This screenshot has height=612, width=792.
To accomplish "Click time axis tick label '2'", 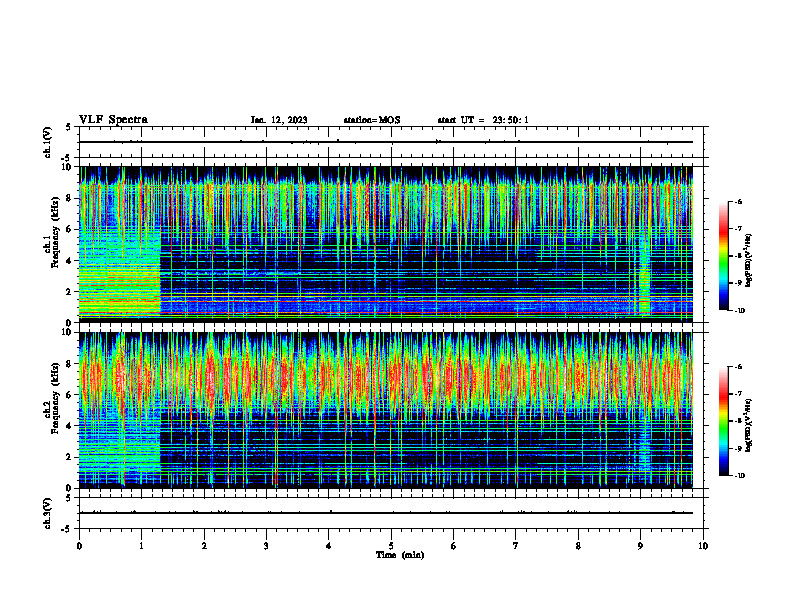I will click(x=204, y=546).
